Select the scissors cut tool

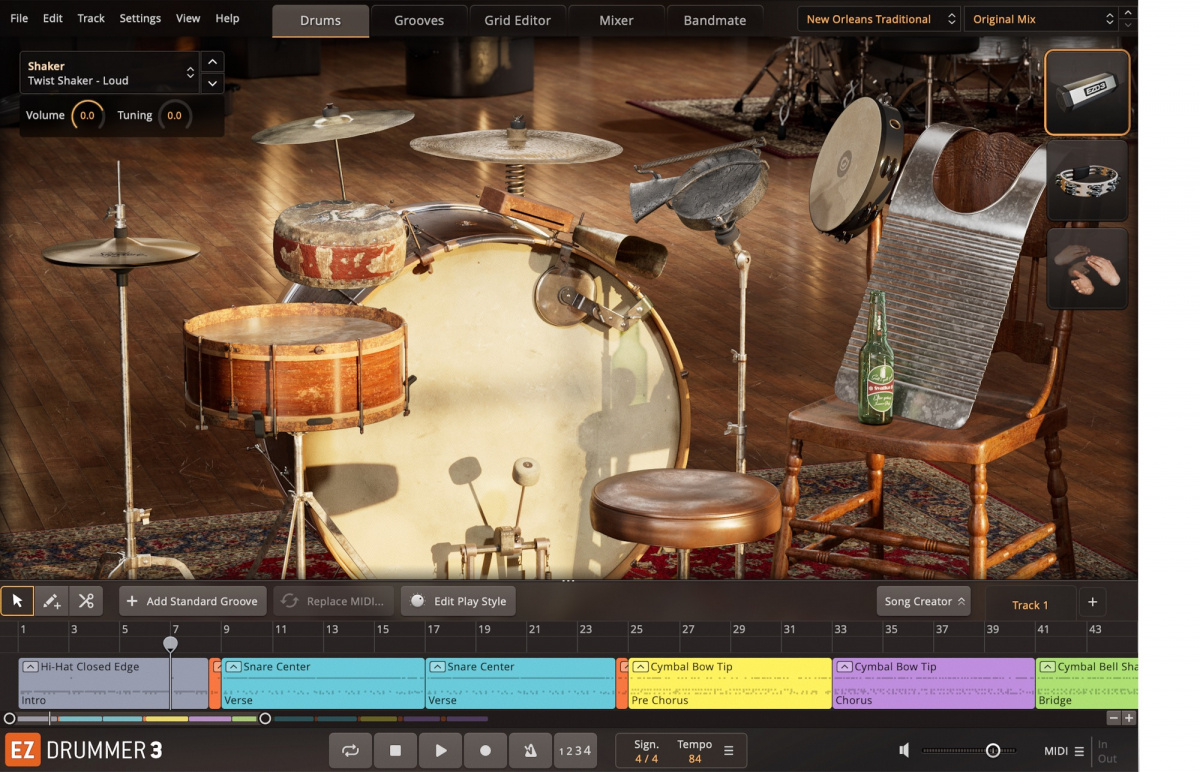[86, 600]
